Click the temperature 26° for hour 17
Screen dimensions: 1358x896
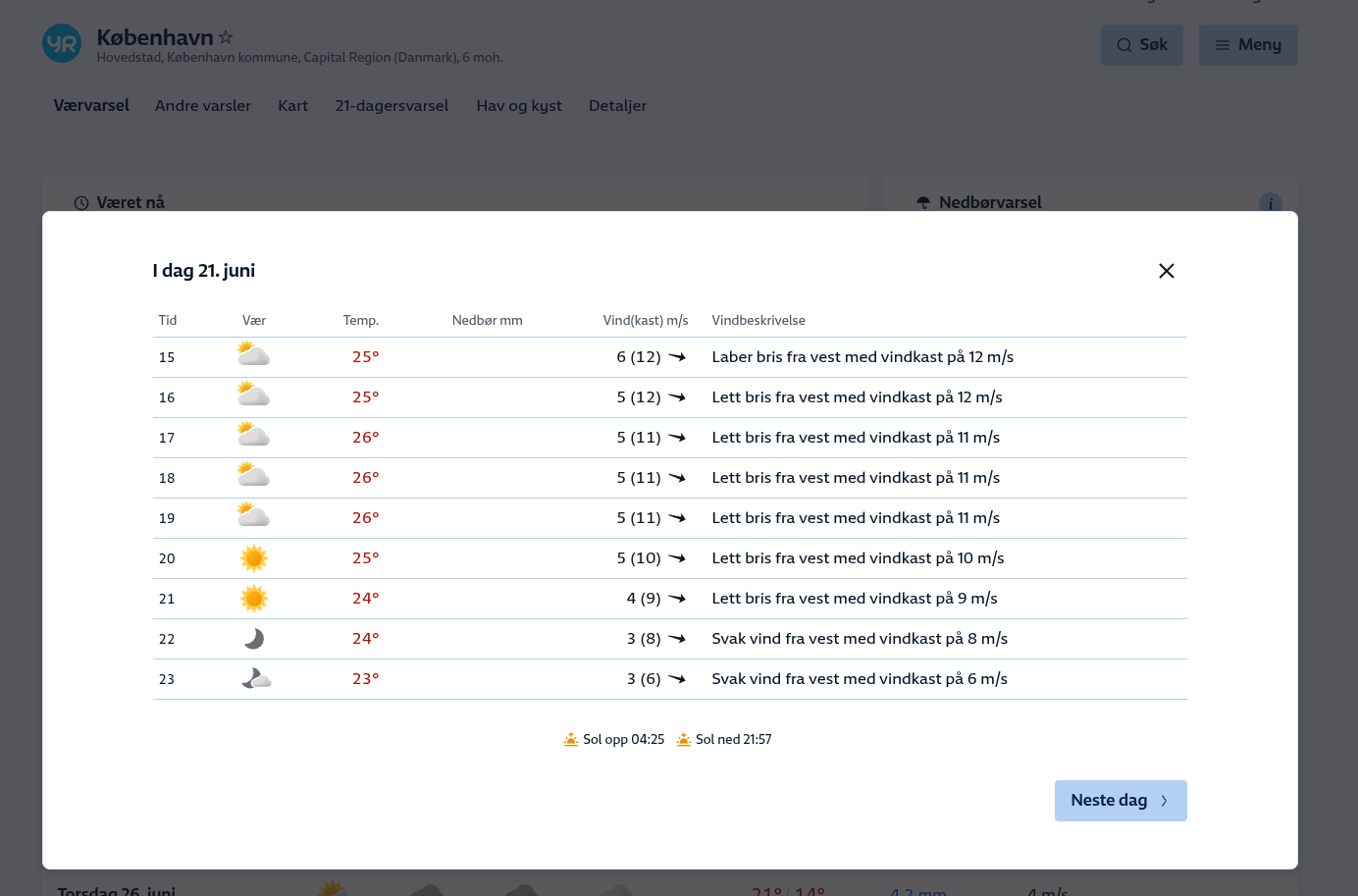tap(366, 438)
